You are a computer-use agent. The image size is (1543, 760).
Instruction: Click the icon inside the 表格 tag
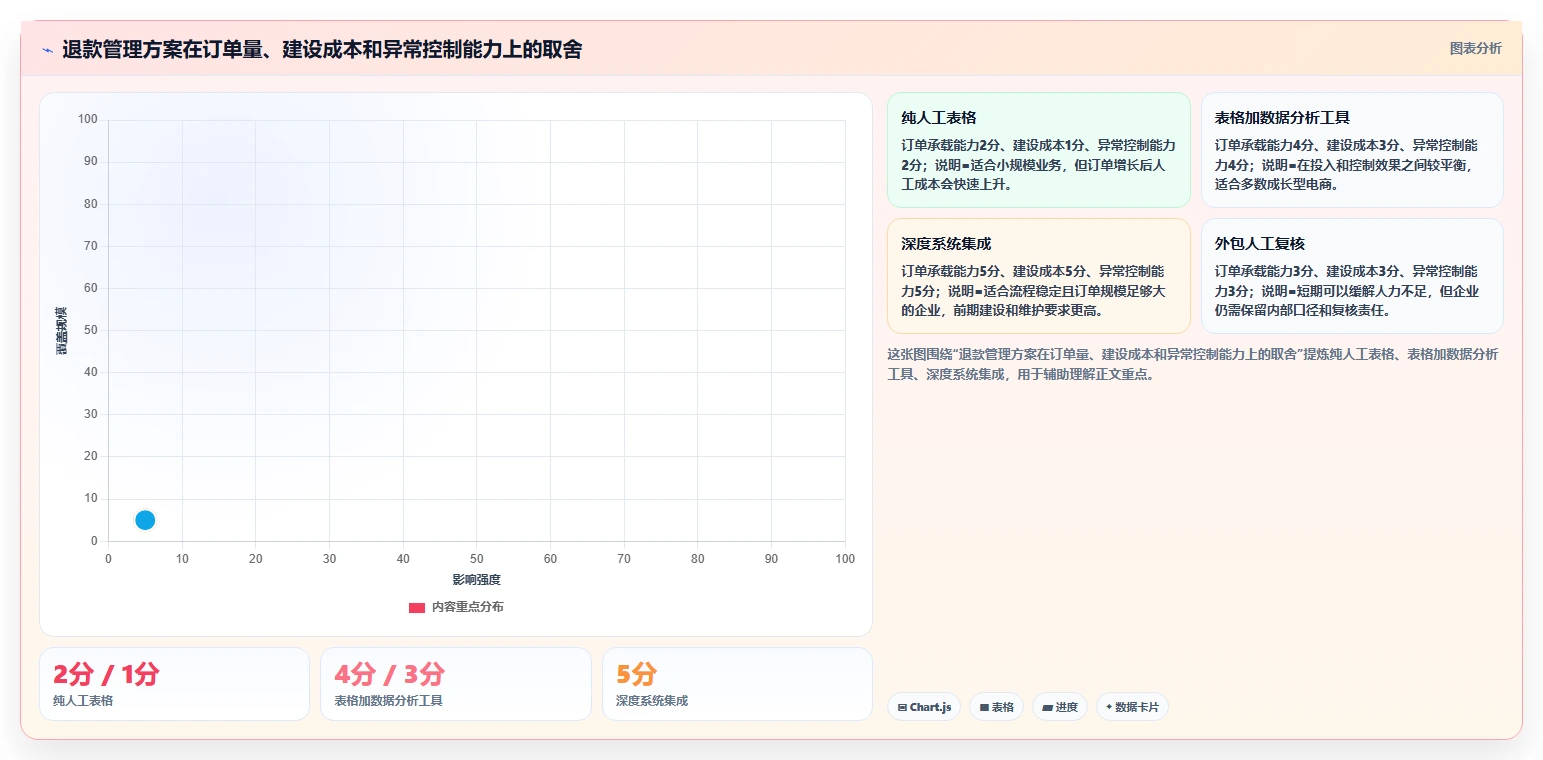[984, 707]
